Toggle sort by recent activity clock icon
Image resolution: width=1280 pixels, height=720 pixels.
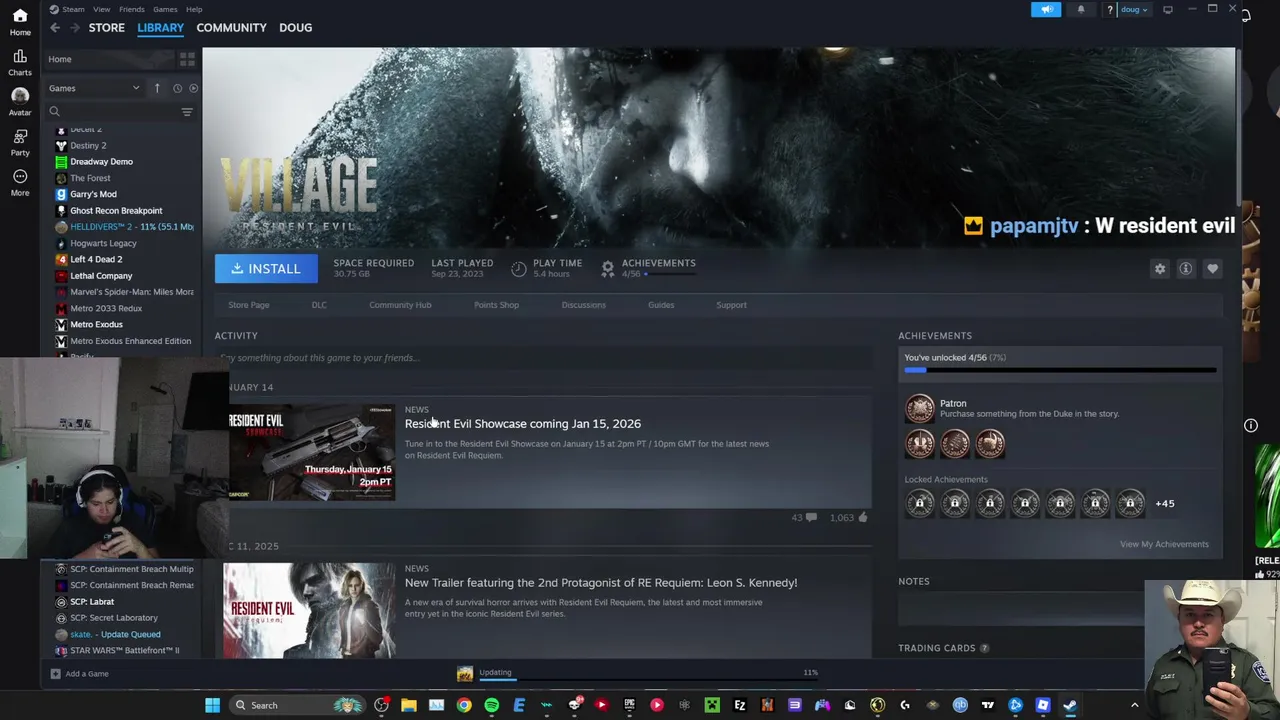click(177, 88)
